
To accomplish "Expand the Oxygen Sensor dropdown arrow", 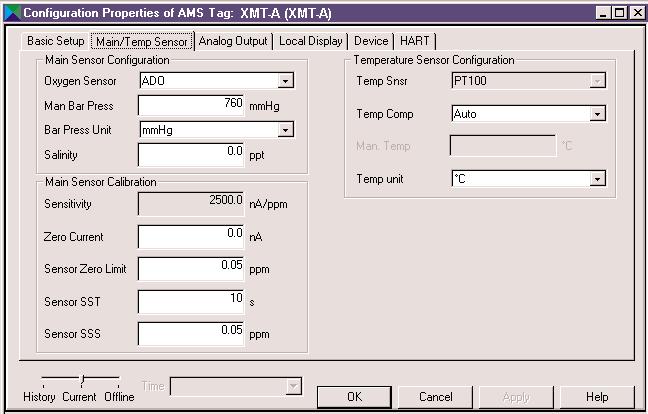I will (x=285, y=81).
